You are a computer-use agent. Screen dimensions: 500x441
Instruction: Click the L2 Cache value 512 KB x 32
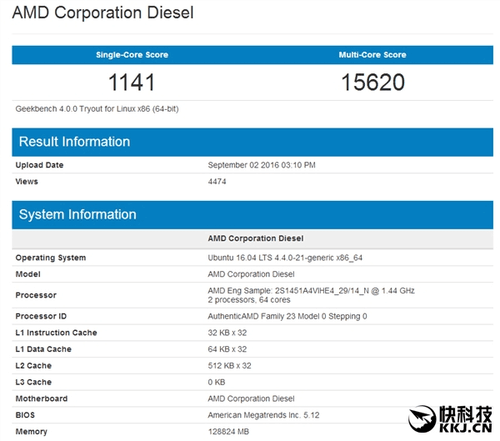[x=229, y=366]
